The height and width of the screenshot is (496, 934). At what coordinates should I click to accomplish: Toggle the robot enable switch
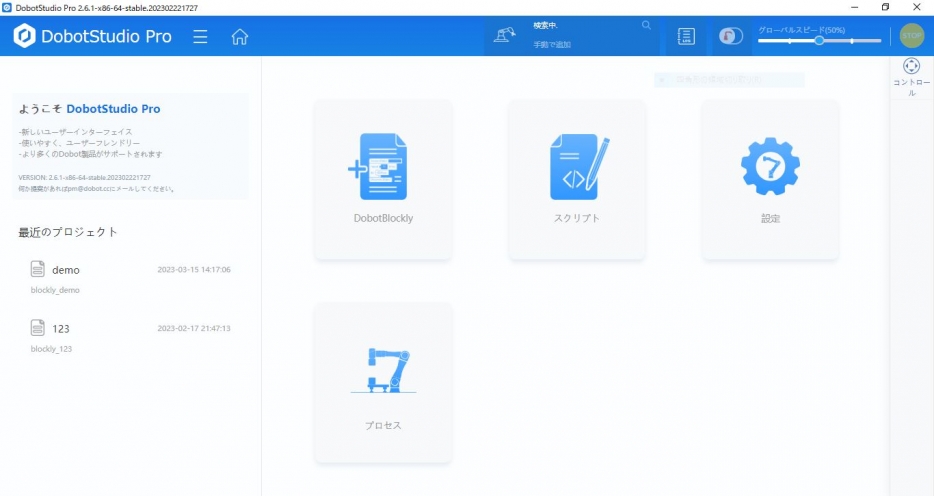click(731, 36)
